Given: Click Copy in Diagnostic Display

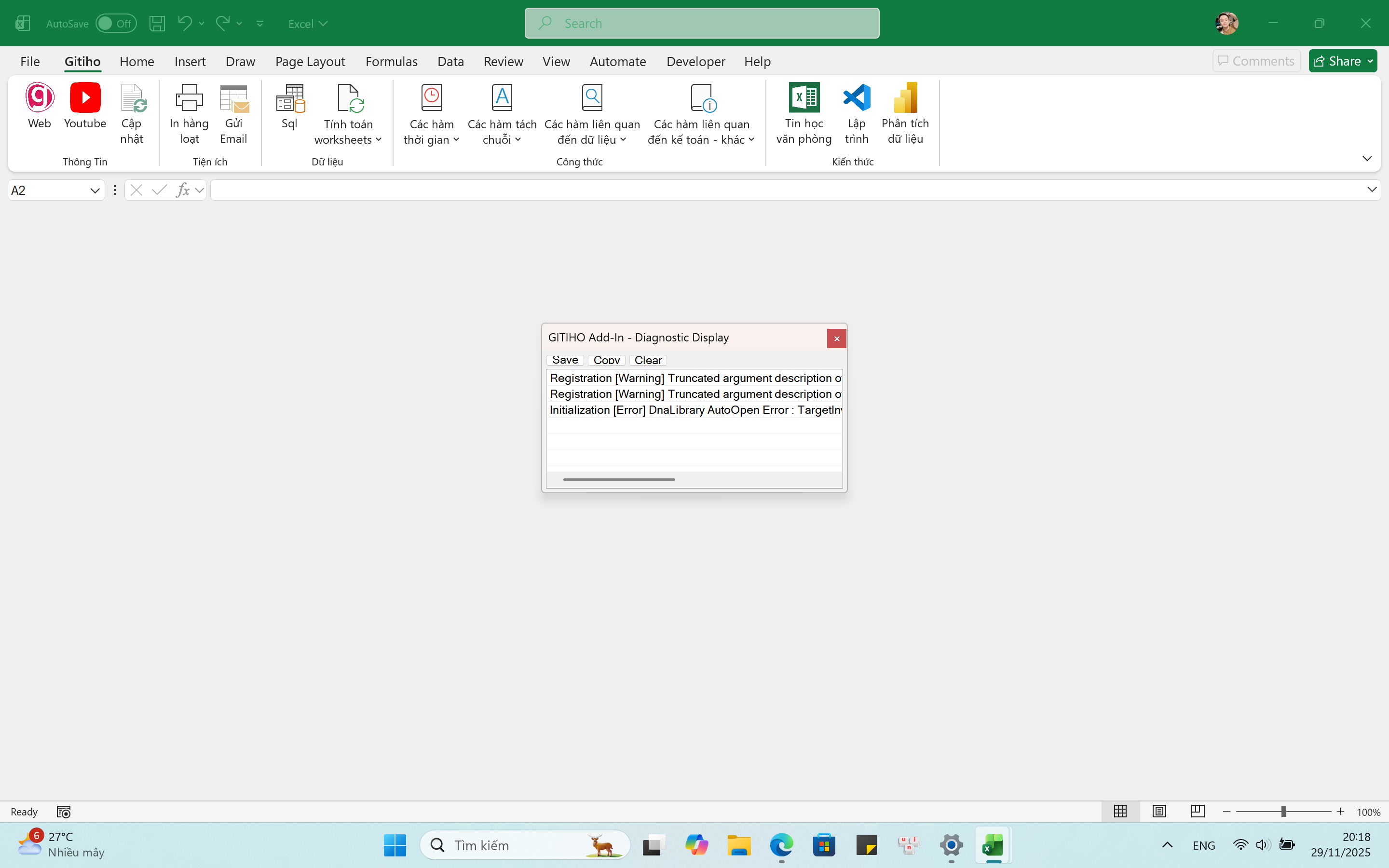Looking at the screenshot, I should [x=606, y=360].
